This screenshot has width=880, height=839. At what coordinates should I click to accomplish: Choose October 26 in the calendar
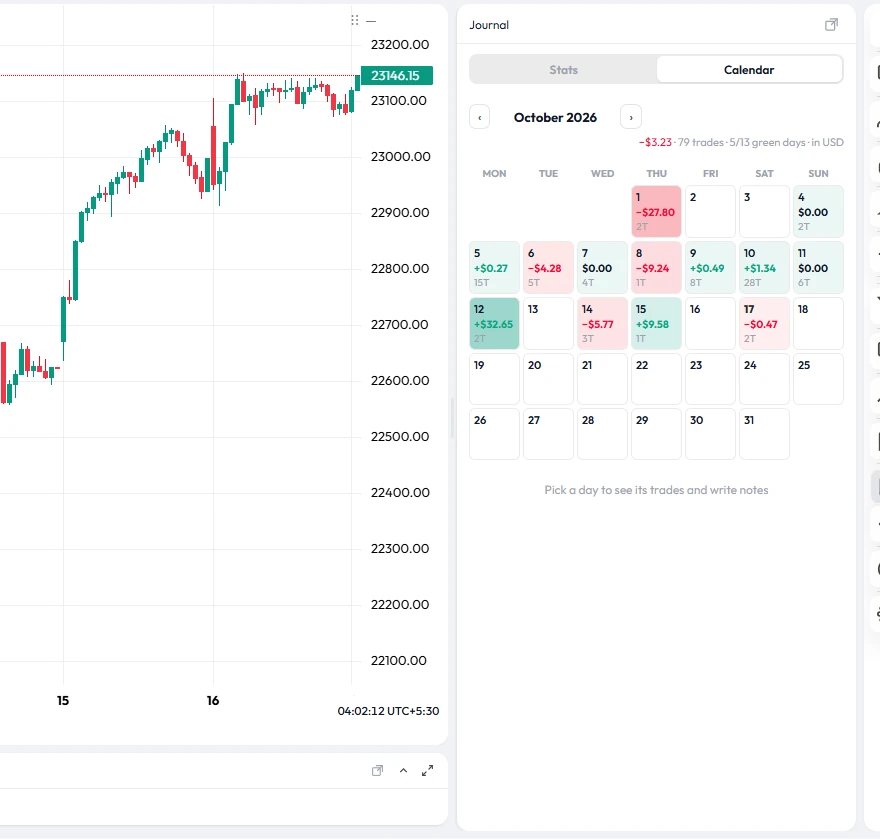[x=494, y=434]
